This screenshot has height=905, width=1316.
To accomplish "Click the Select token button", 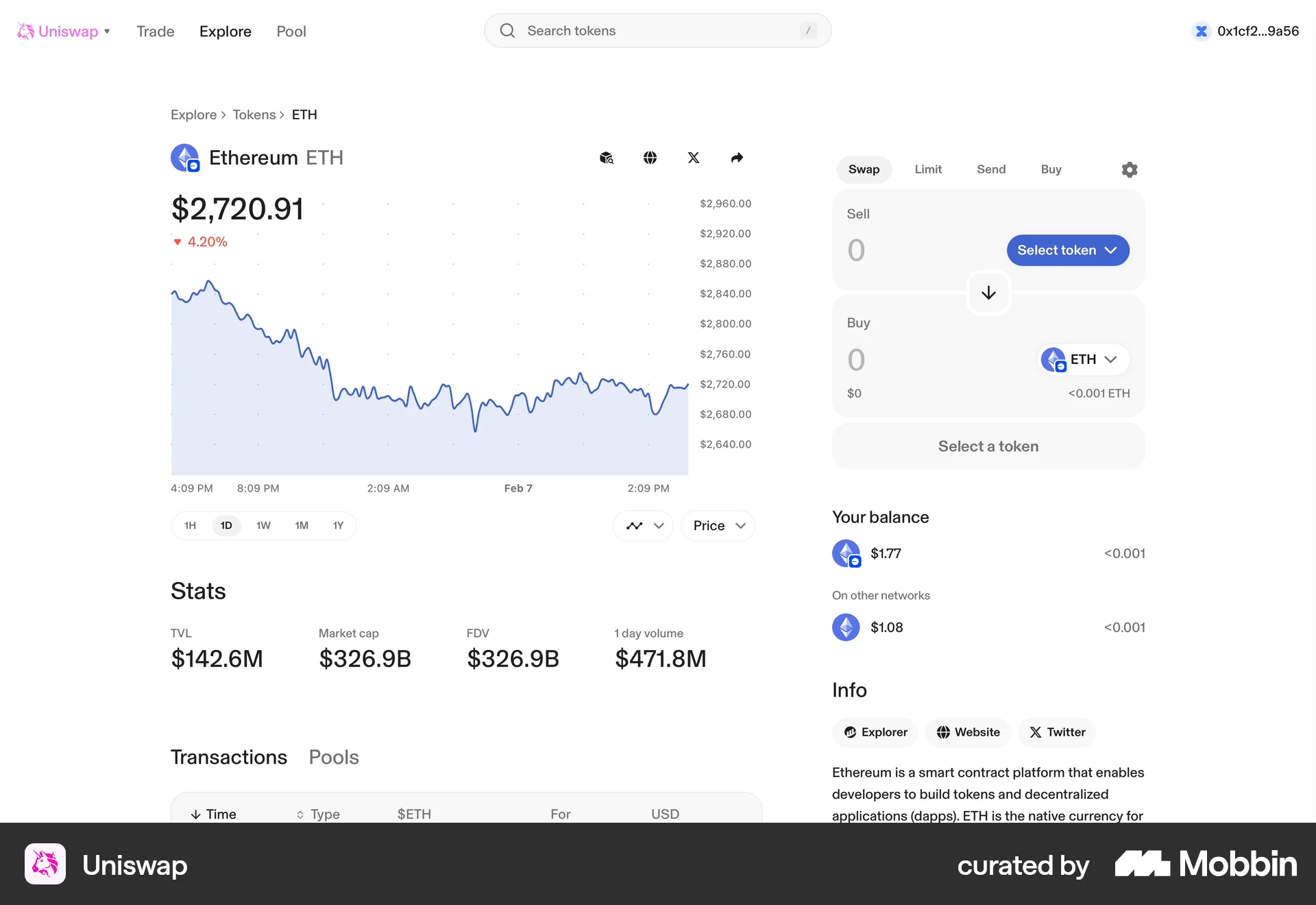I will point(1067,250).
